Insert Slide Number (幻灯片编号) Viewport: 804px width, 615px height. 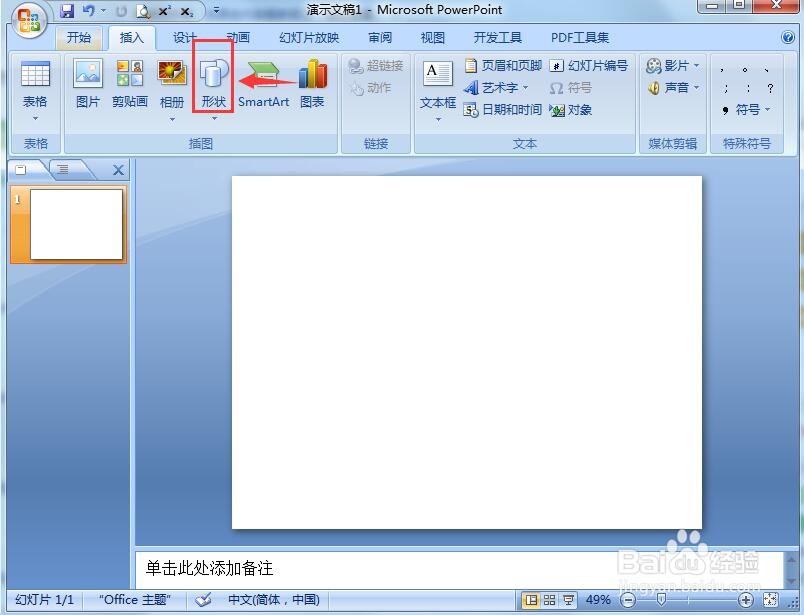(x=589, y=66)
